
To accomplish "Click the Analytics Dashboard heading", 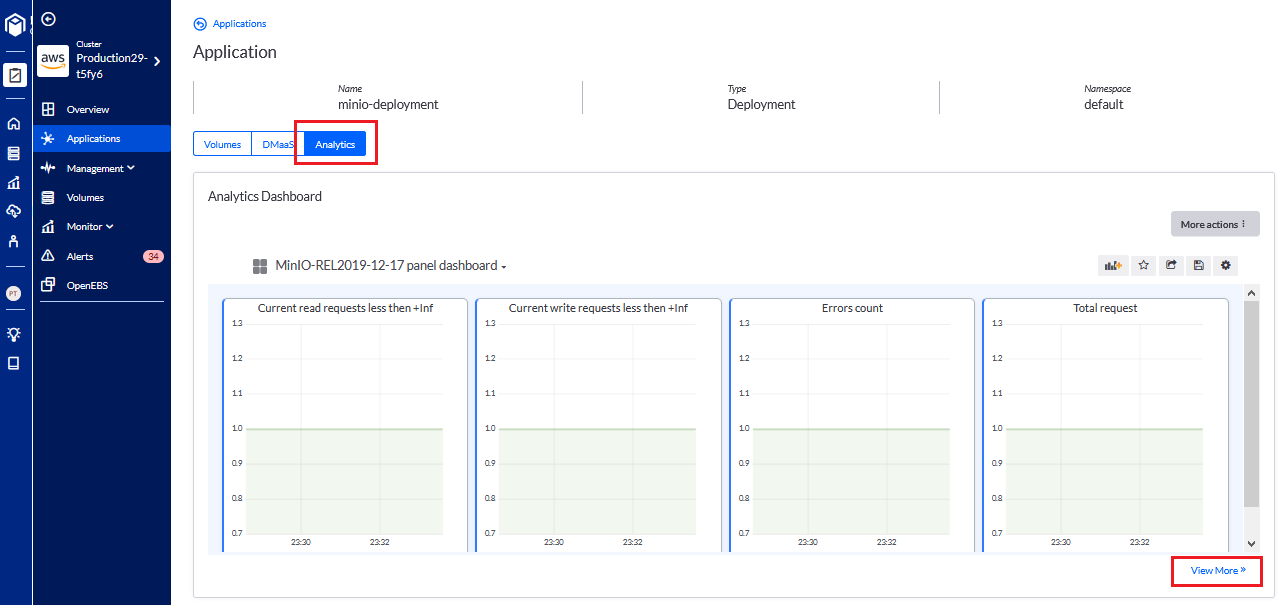I will coord(265,197).
